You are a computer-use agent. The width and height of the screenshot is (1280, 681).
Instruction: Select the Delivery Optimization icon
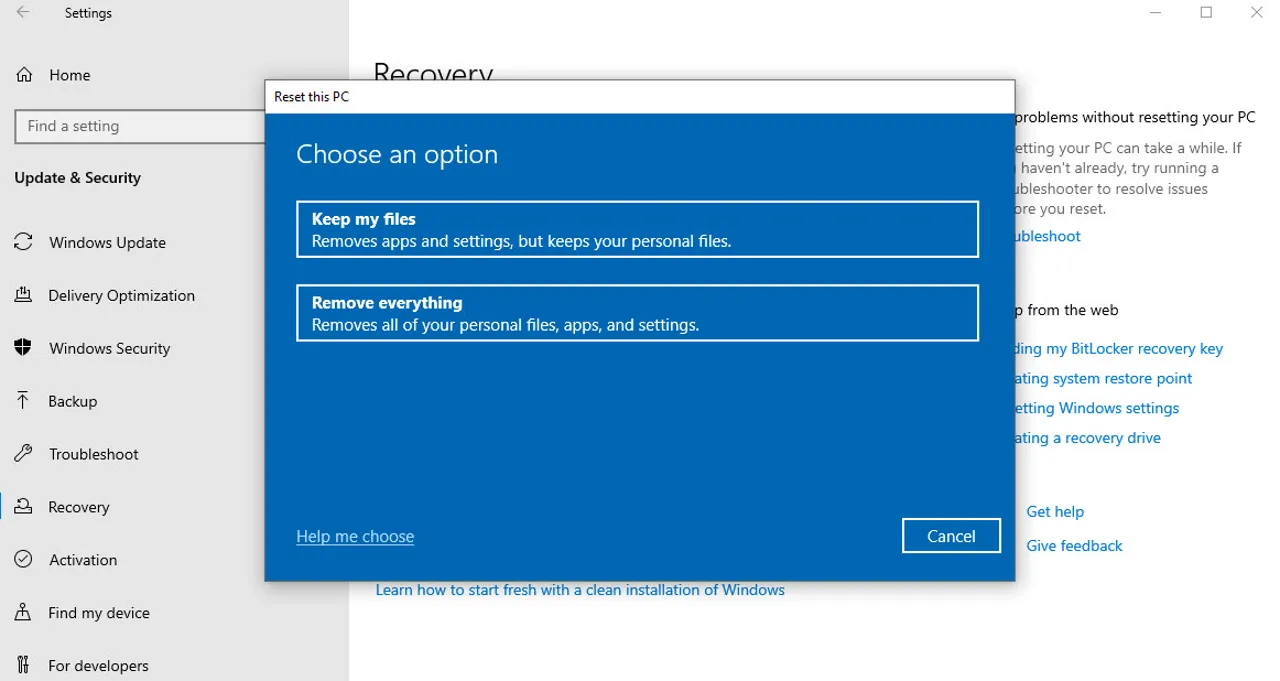click(23, 295)
